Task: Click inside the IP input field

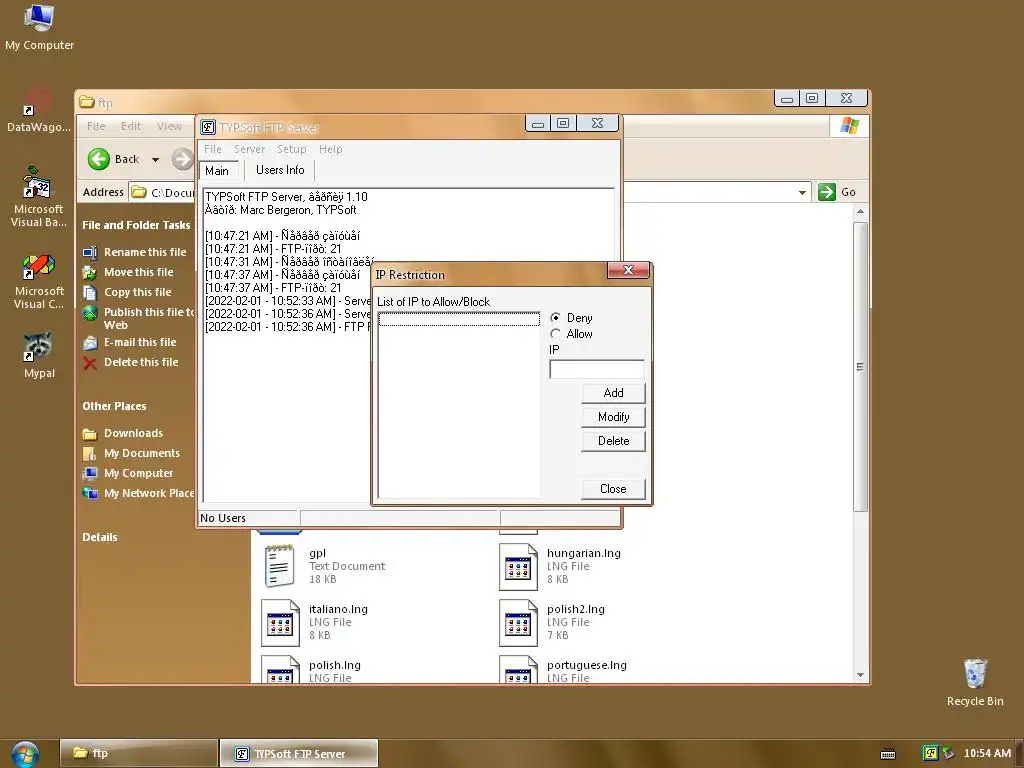Action: [x=597, y=369]
